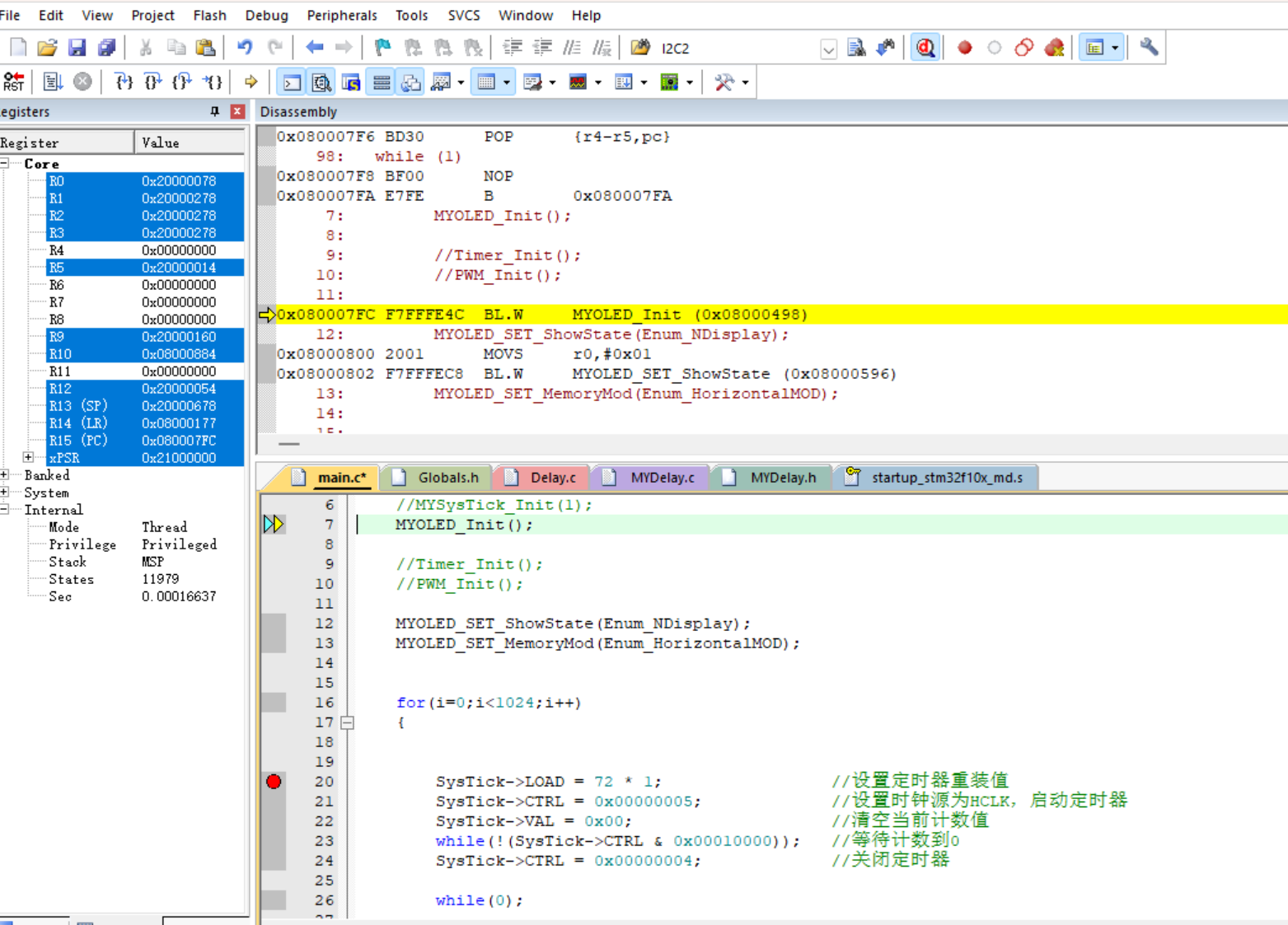The width and height of the screenshot is (1288, 925).
Task: Undo the last edit
Action: (x=245, y=48)
